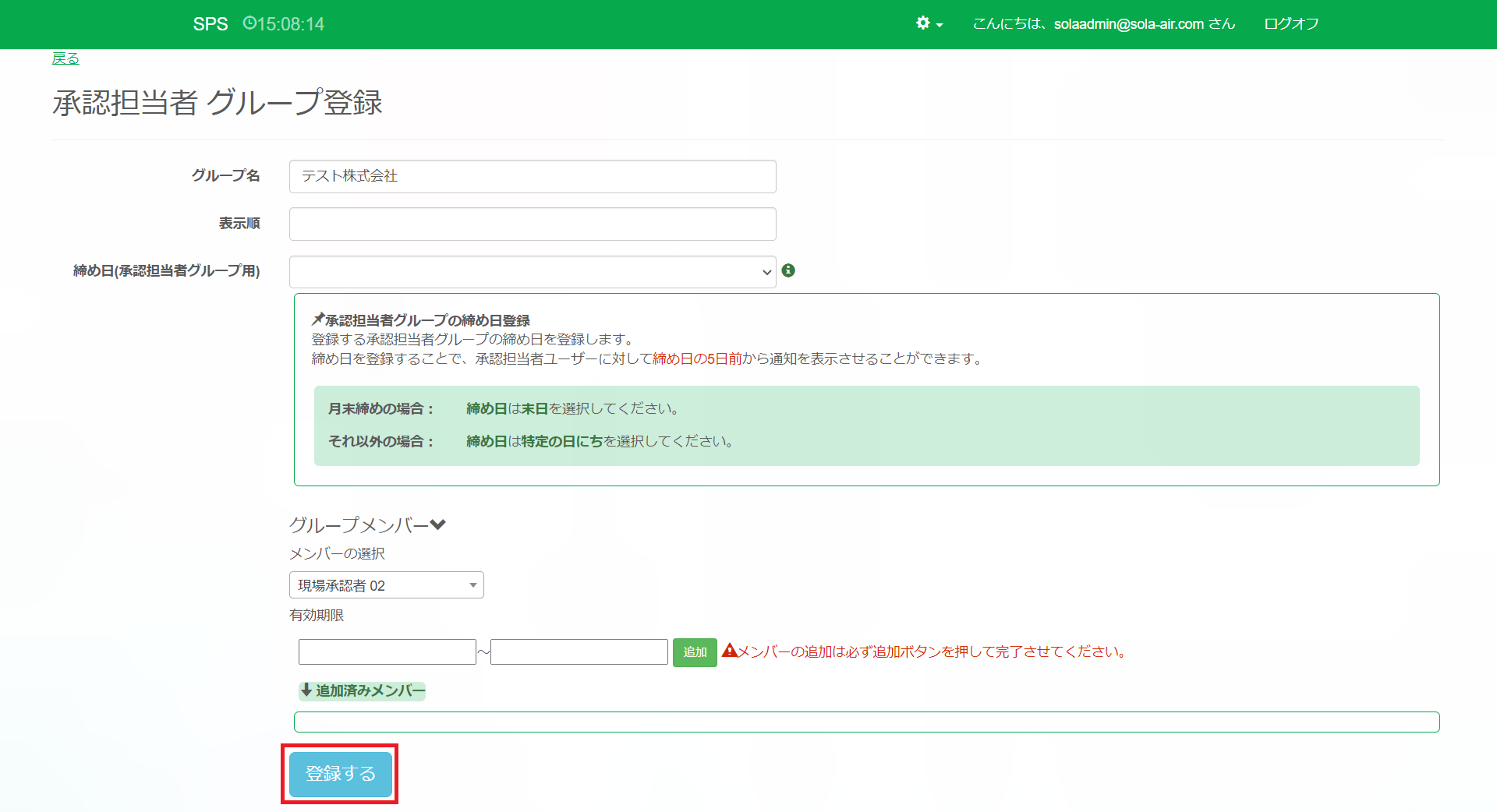Image resolution: width=1497 pixels, height=812 pixels.
Task: Open the gear settings menu in header
Action: pyautogui.click(x=929, y=23)
